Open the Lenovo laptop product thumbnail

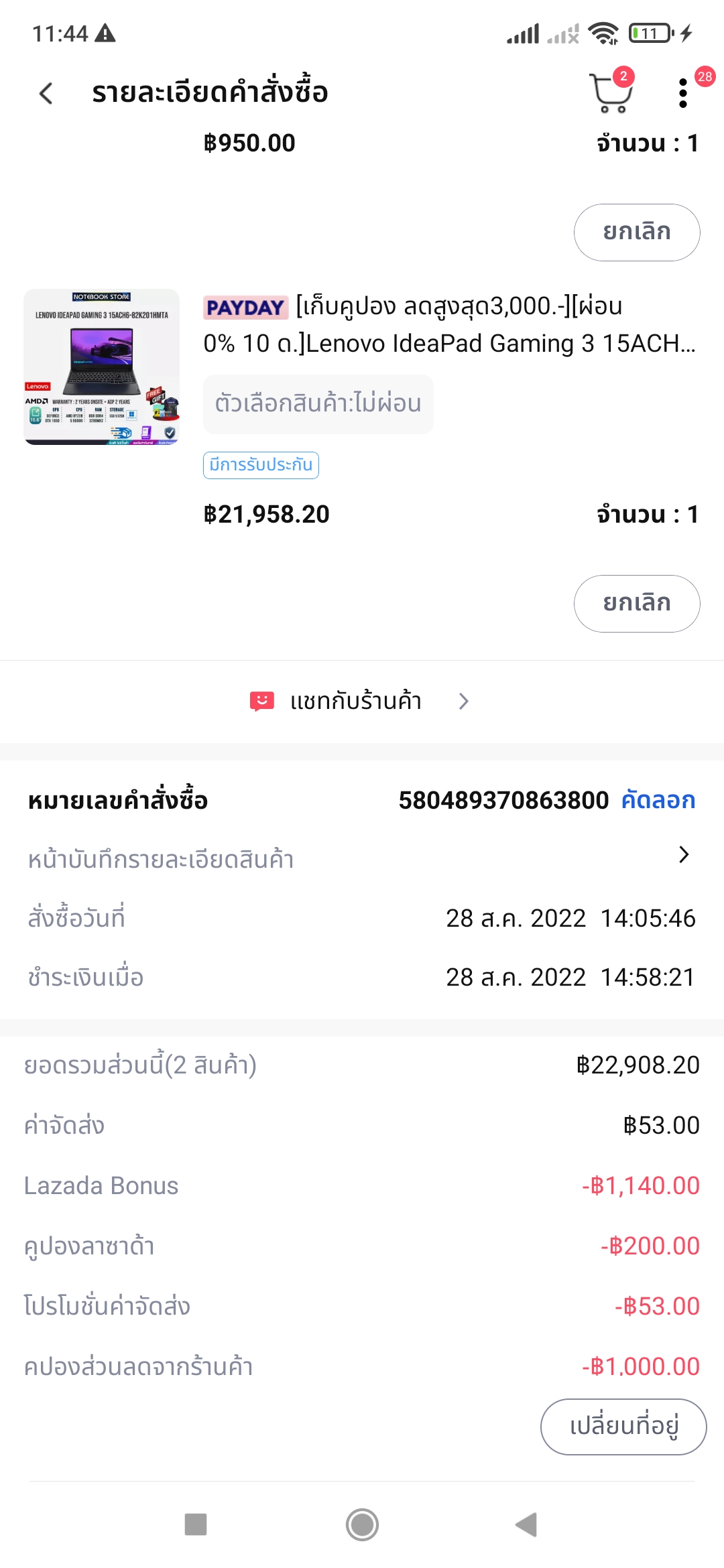pyautogui.click(x=102, y=367)
